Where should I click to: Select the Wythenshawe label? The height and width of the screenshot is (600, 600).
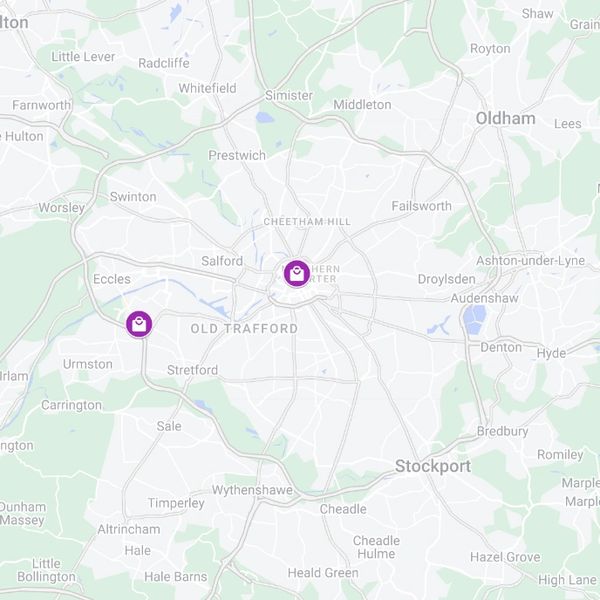tap(252, 490)
